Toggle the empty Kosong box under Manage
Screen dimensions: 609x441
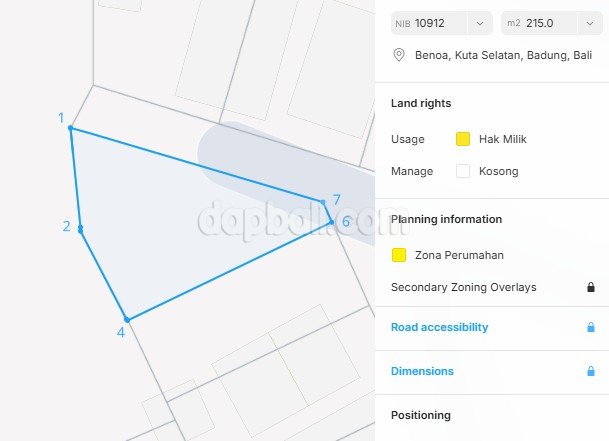coord(463,171)
